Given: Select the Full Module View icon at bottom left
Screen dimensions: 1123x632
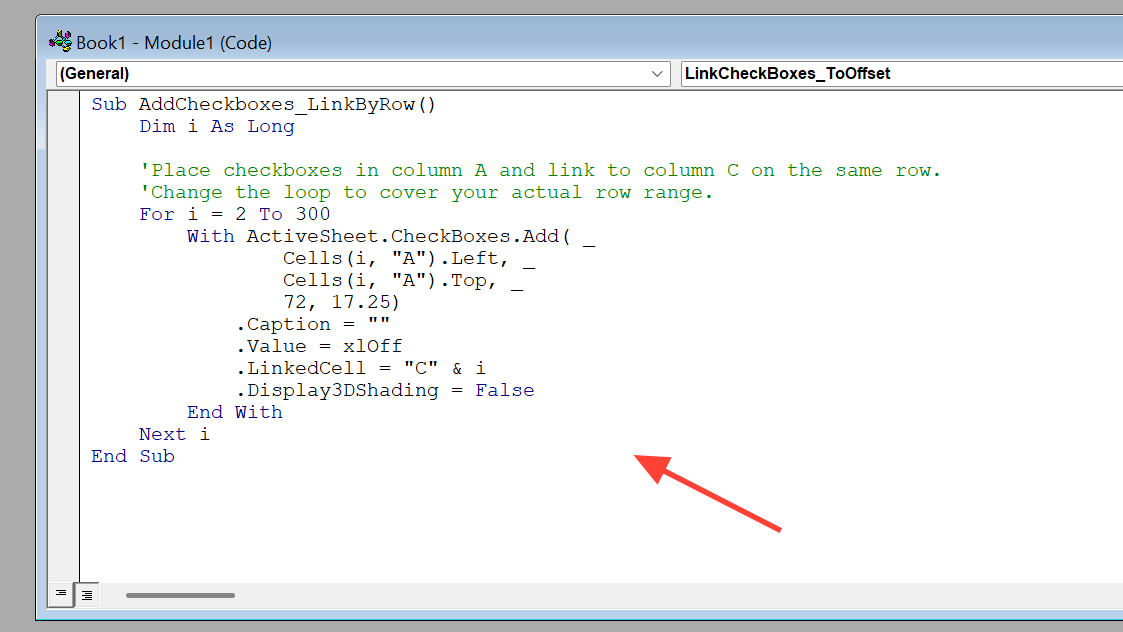Looking at the screenshot, I should tap(86, 594).
